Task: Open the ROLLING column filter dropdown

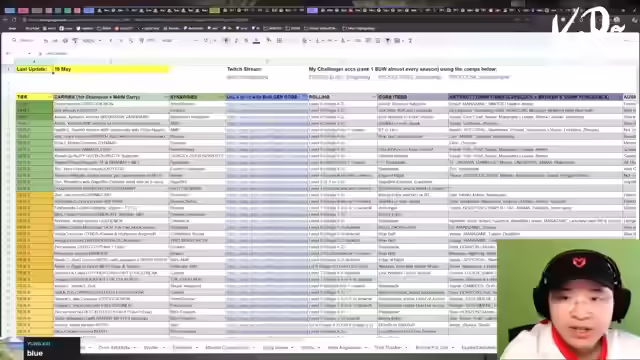Action: (373, 97)
